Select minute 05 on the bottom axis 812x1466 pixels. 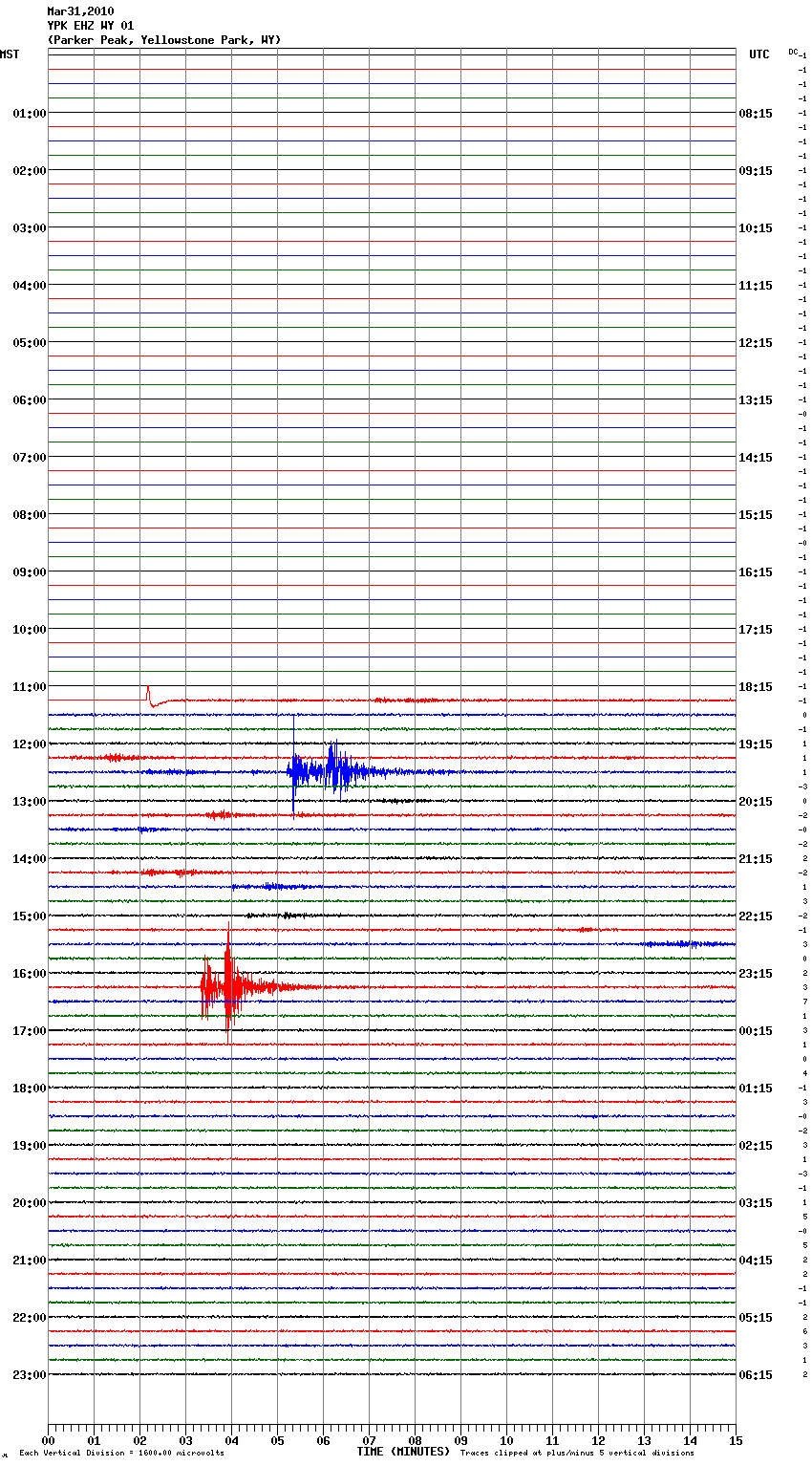tap(277, 1440)
